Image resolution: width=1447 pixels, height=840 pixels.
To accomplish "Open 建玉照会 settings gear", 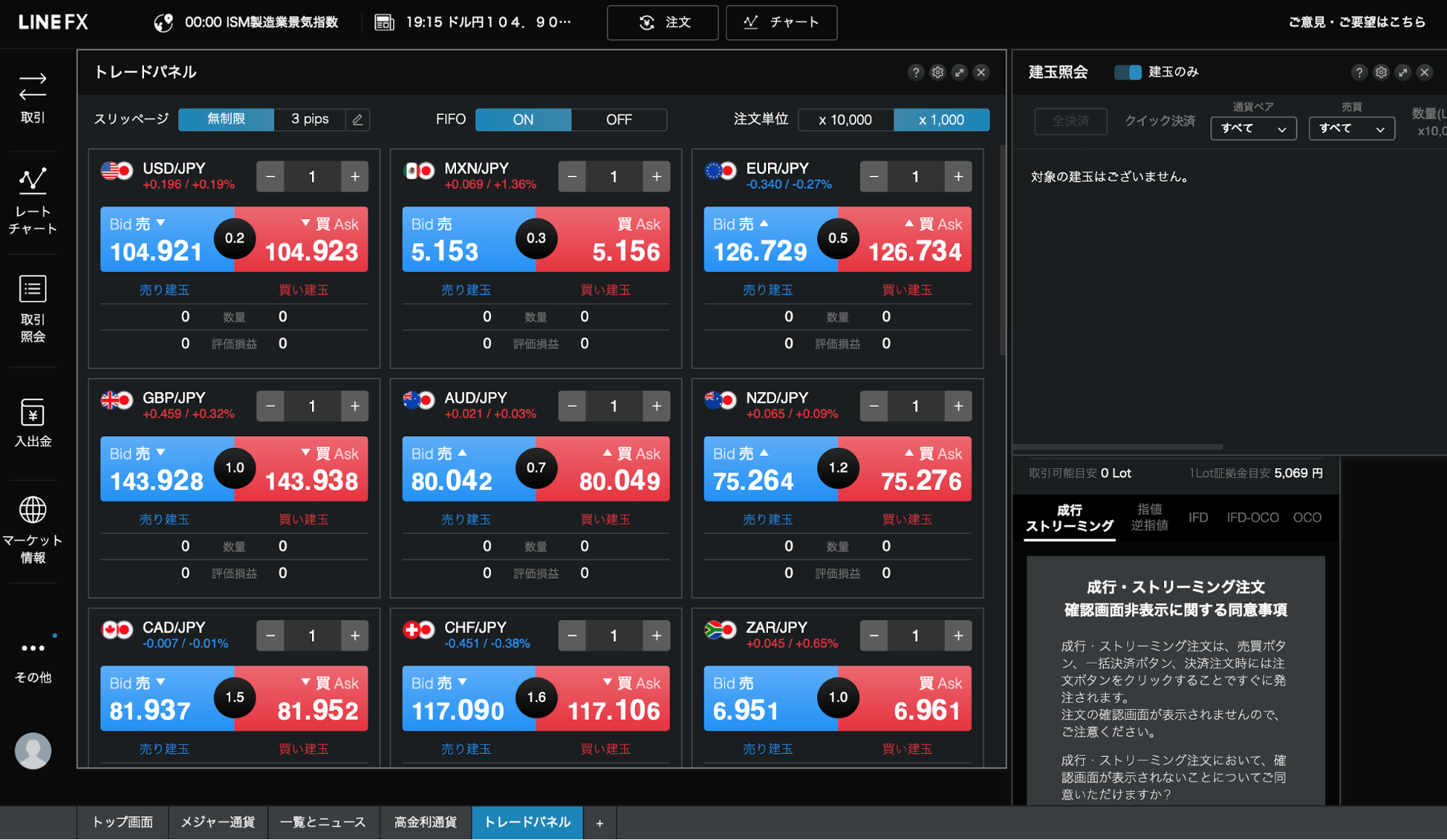I will point(1381,72).
